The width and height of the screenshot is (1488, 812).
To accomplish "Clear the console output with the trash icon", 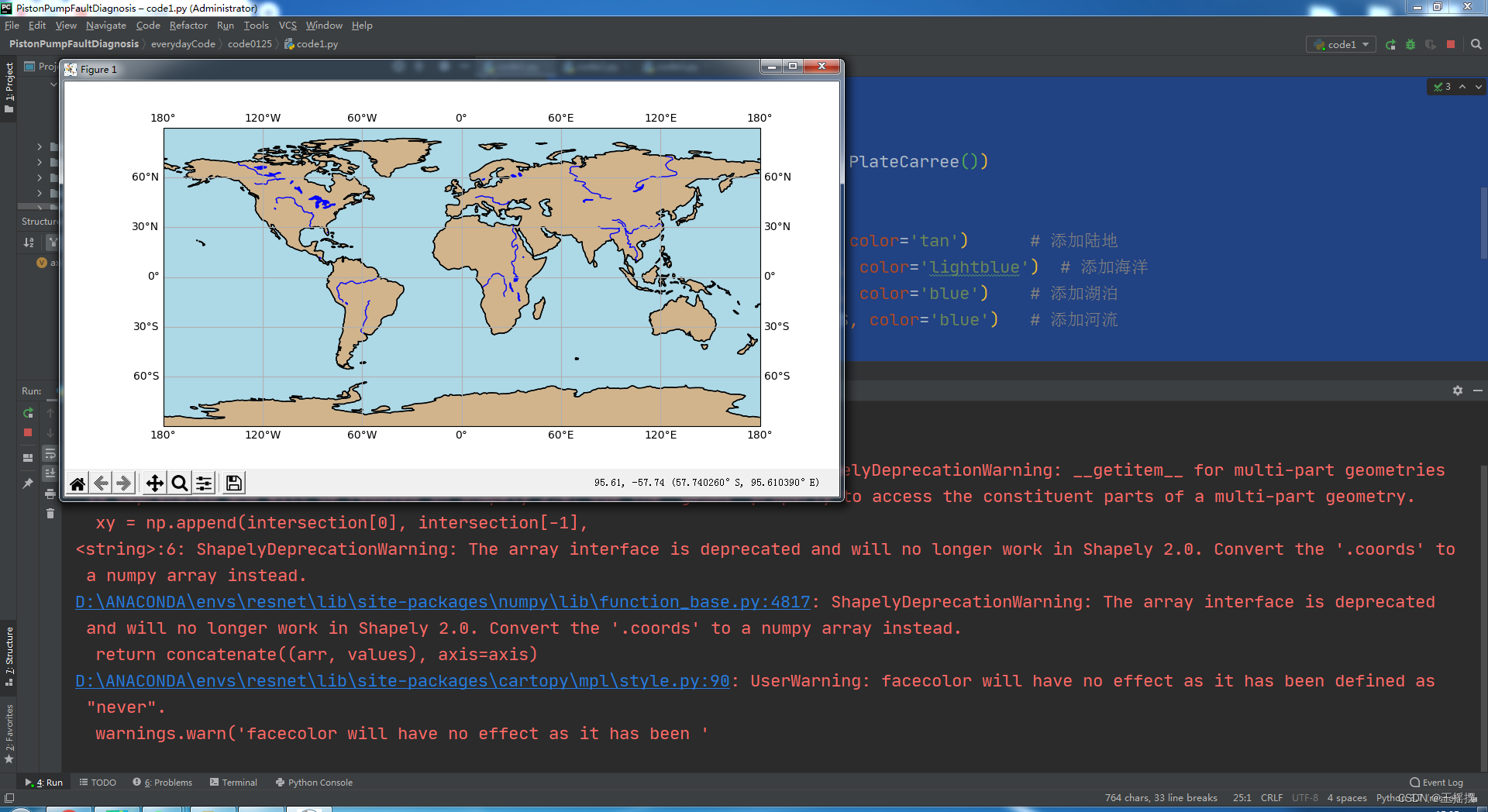I will tap(50, 513).
